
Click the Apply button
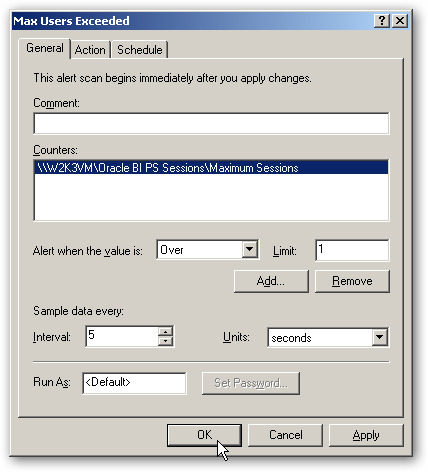point(366,435)
